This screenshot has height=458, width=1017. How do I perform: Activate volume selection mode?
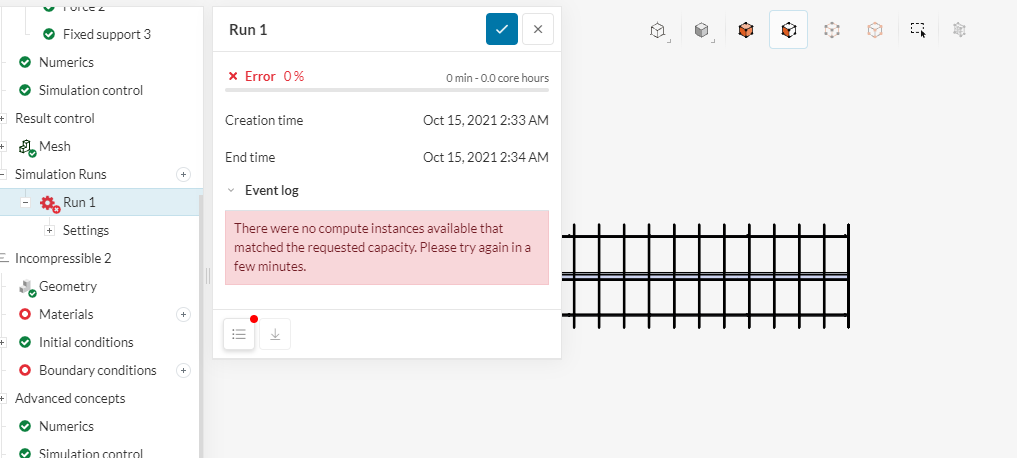[745, 31]
